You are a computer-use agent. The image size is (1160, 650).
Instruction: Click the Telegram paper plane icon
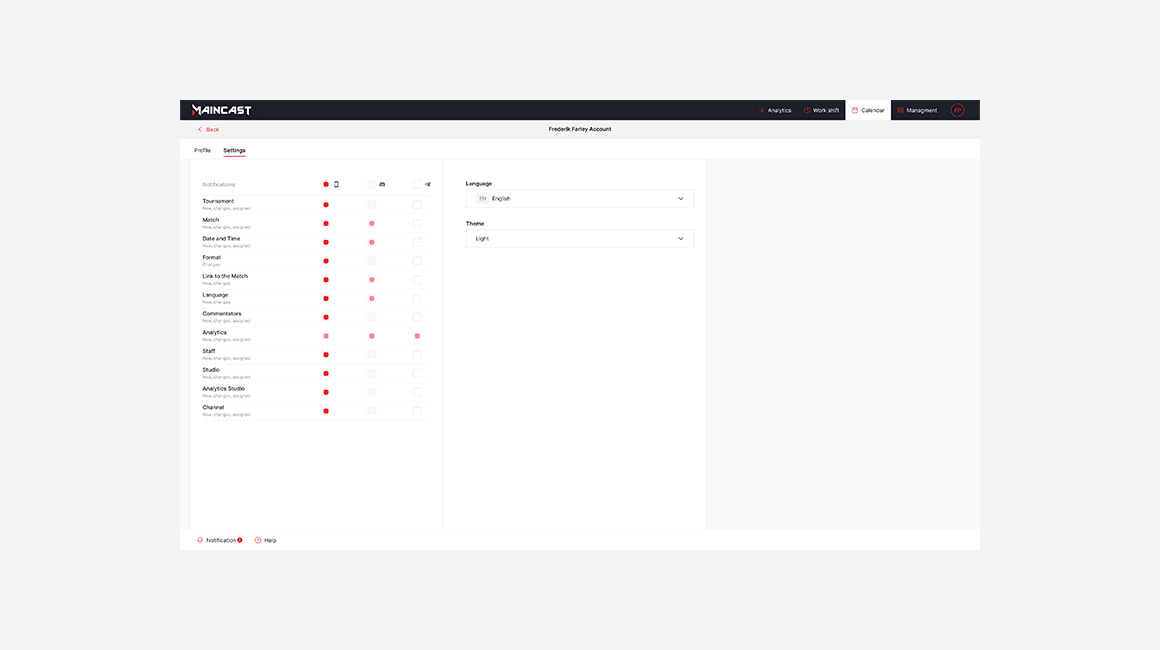(428, 184)
